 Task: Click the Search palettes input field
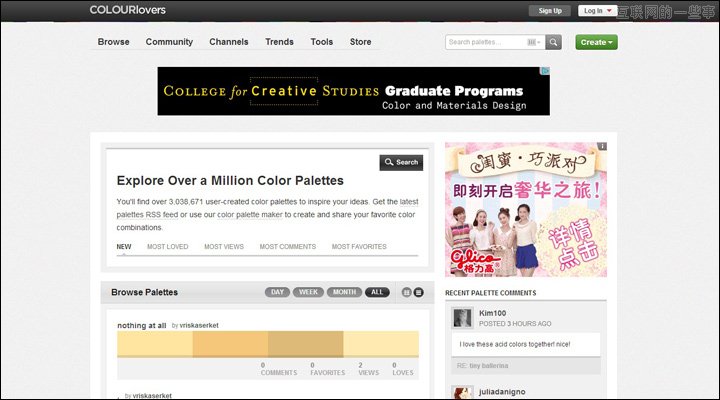click(484, 42)
